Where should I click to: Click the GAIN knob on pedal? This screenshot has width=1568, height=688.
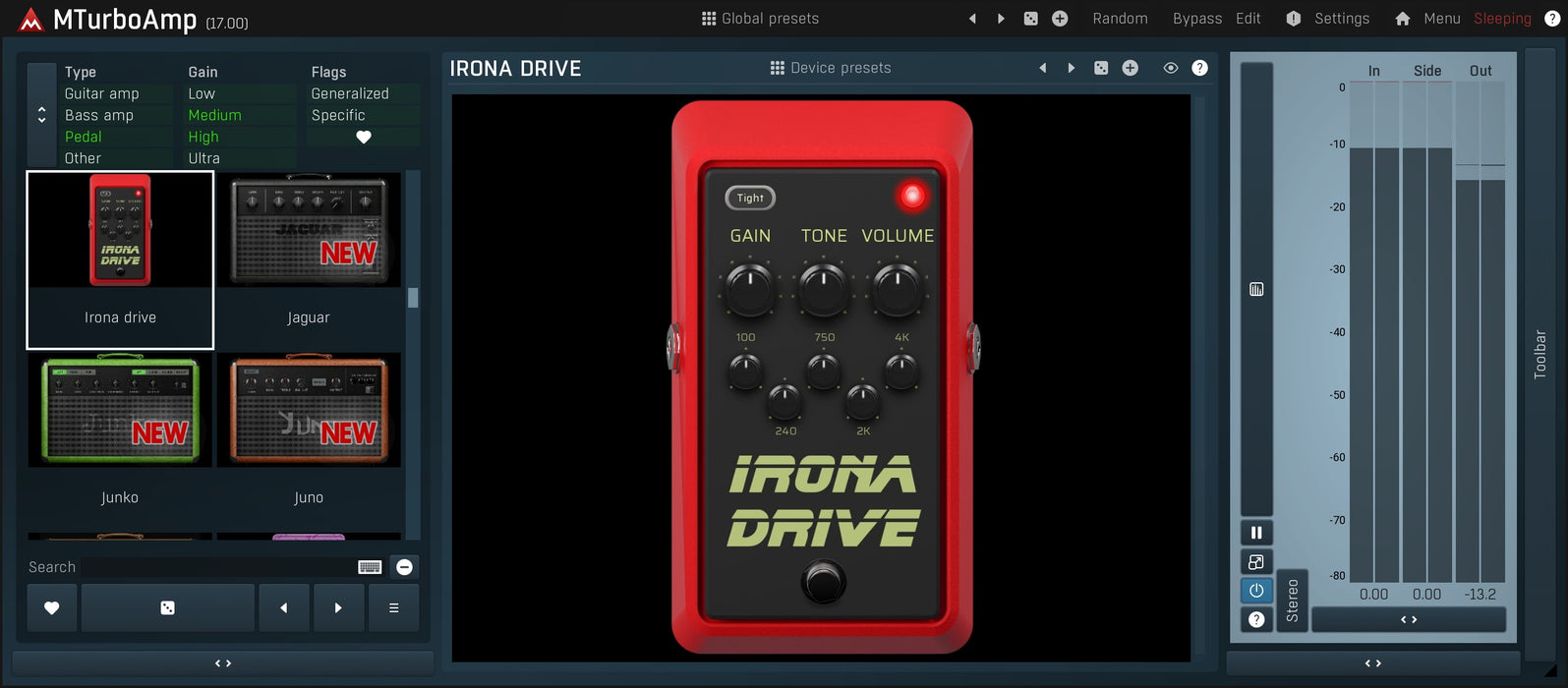[x=749, y=289]
